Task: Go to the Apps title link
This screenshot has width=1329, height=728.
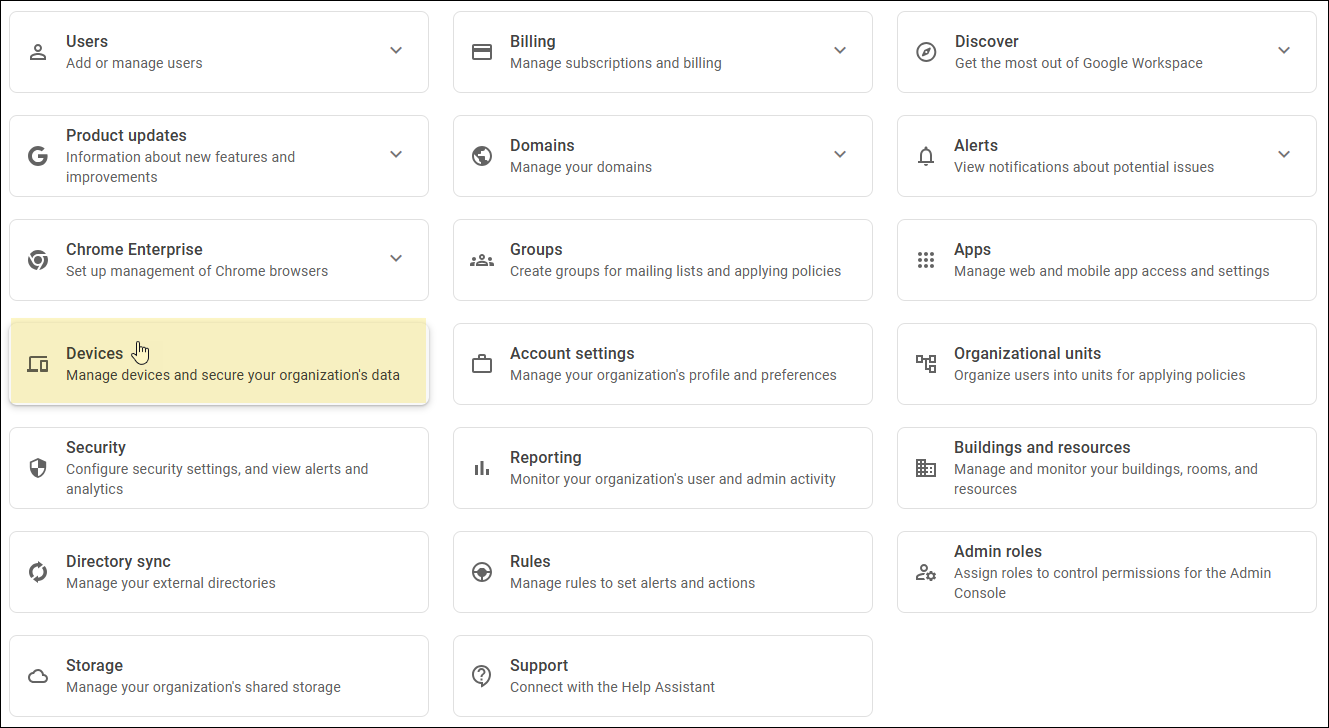Action: (x=973, y=250)
